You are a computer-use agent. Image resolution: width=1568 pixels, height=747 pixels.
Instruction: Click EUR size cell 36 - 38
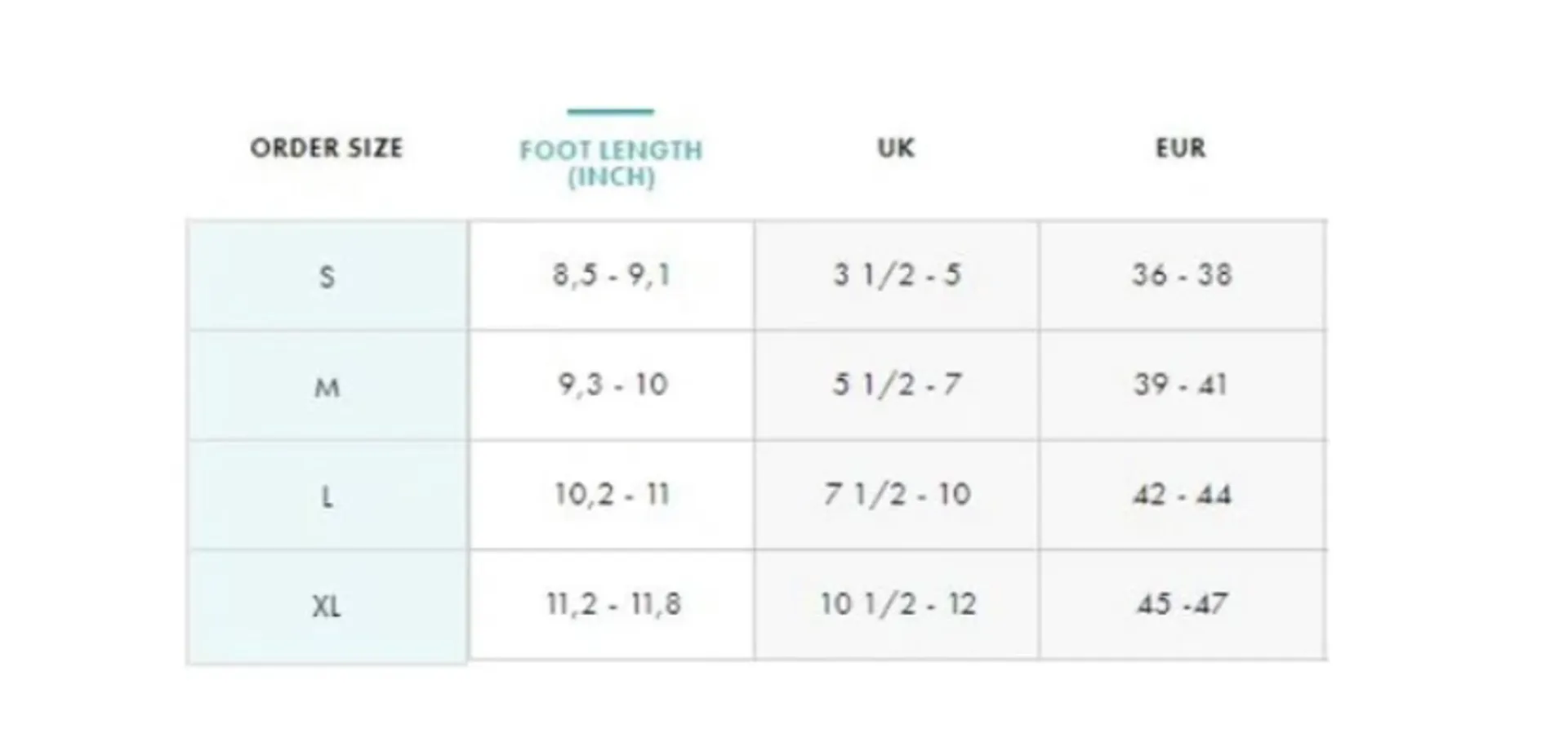click(1183, 275)
